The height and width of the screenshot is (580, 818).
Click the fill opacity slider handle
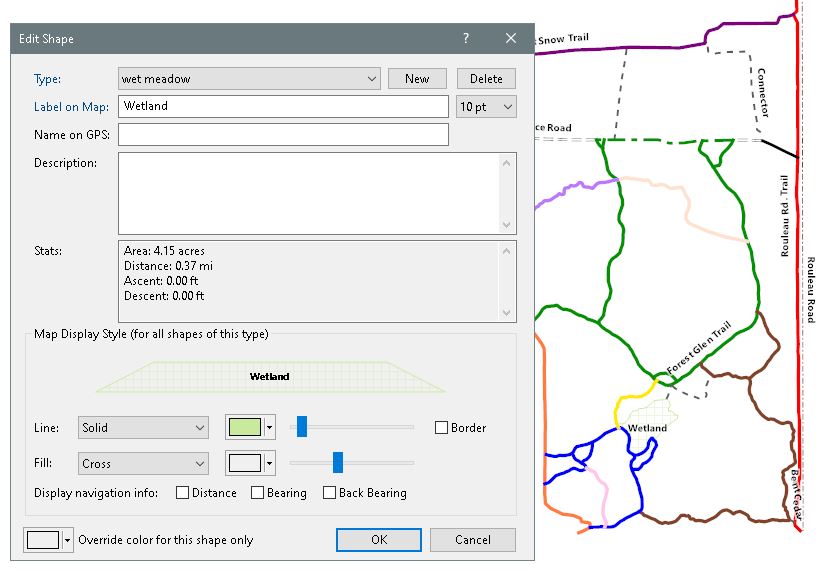click(x=338, y=462)
